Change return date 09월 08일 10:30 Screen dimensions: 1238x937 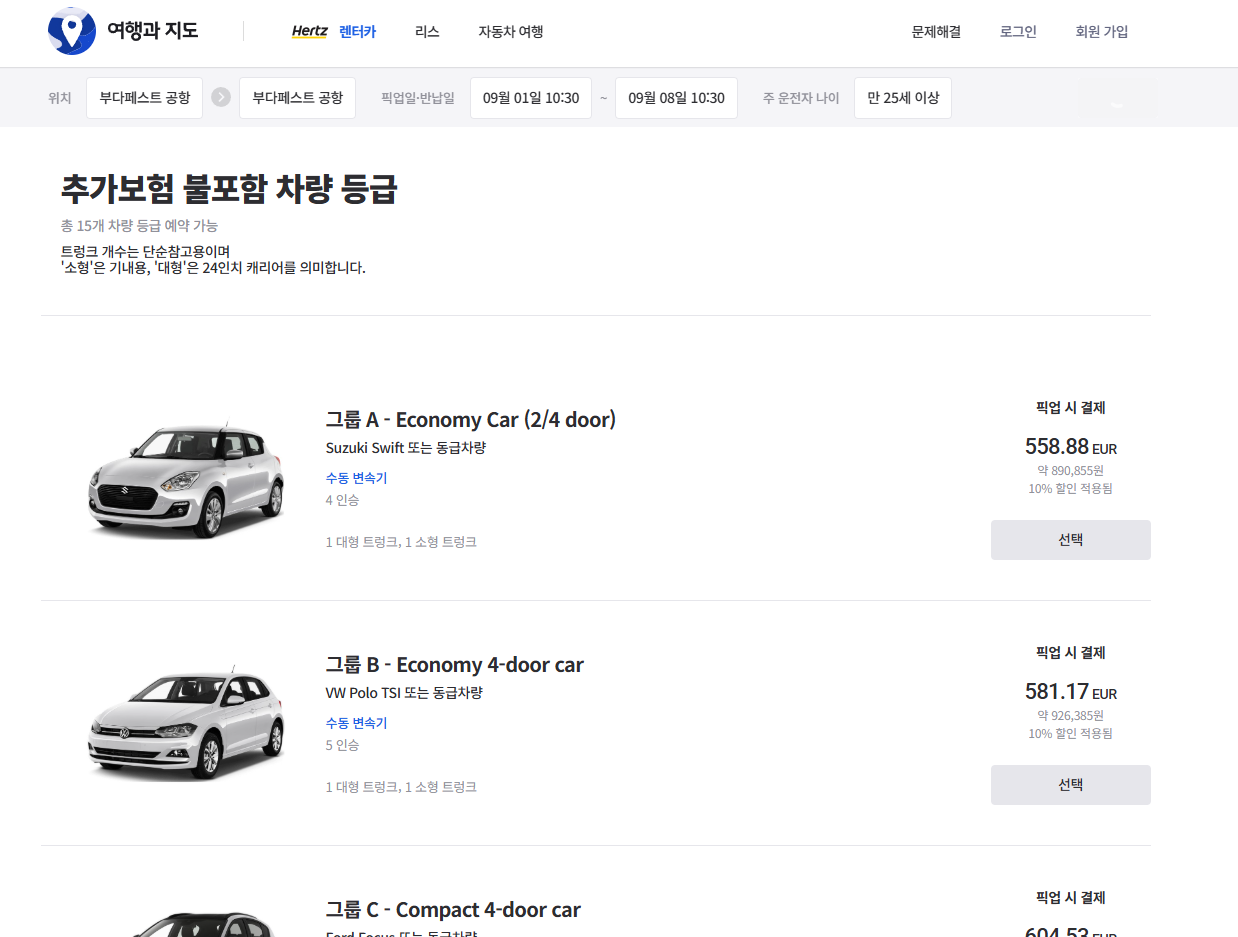(676, 98)
